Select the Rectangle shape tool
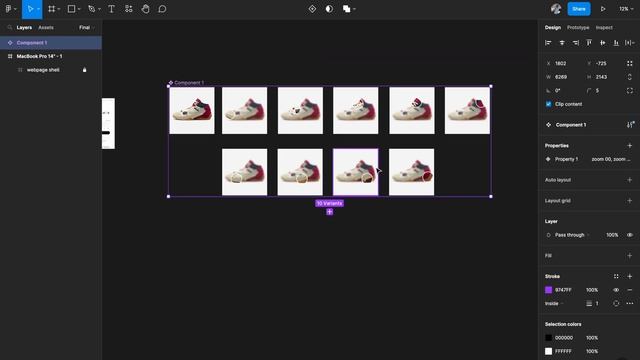 coord(71,9)
